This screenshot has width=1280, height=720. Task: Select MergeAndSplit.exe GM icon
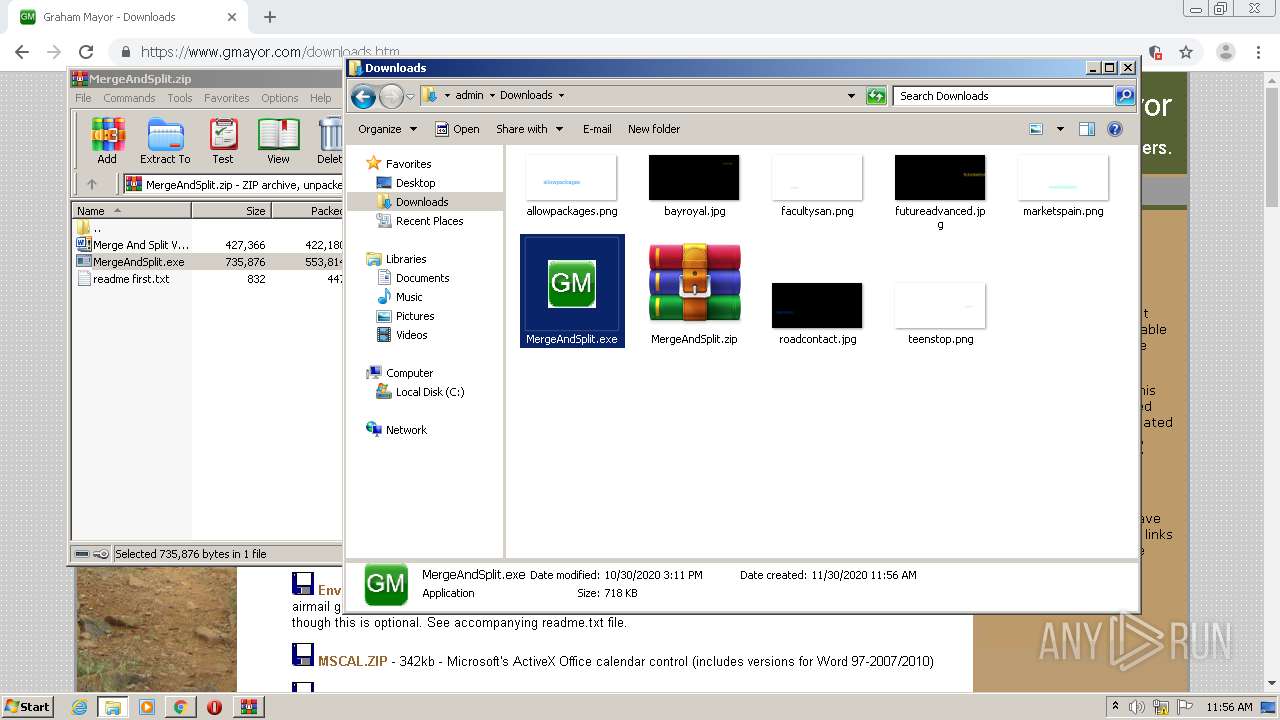click(572, 291)
